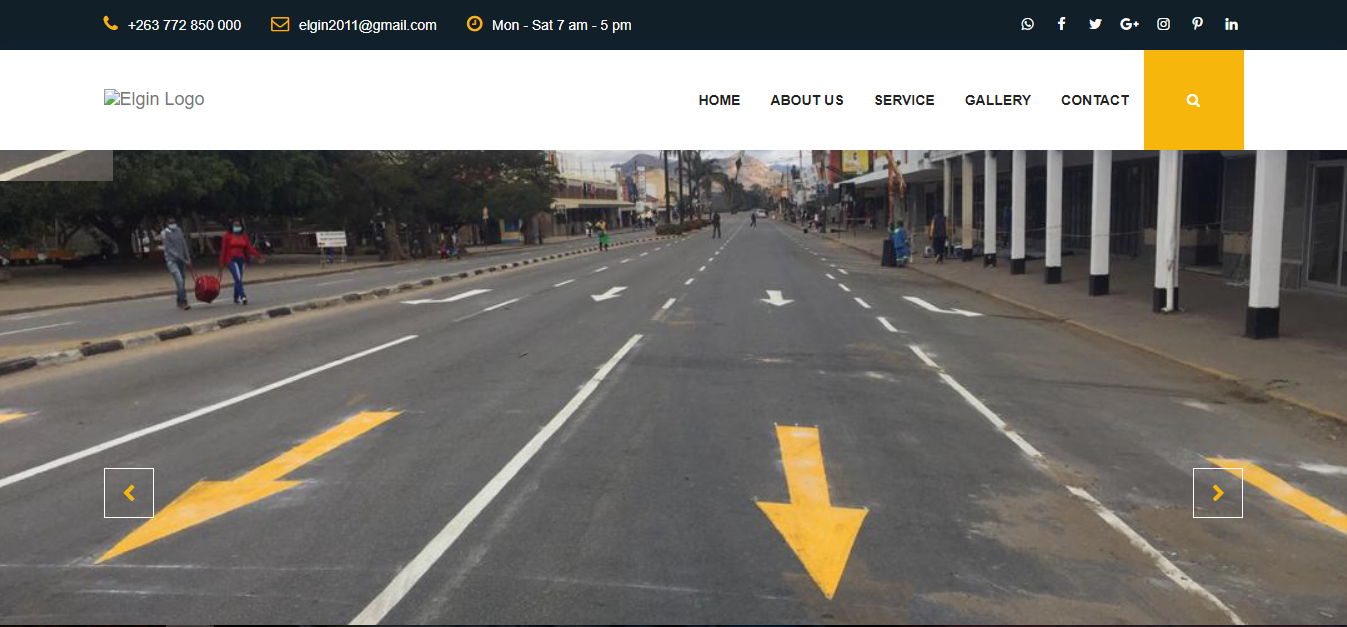Click email address elgin2011@gmail.com
The image size is (1347, 627).
368,25
